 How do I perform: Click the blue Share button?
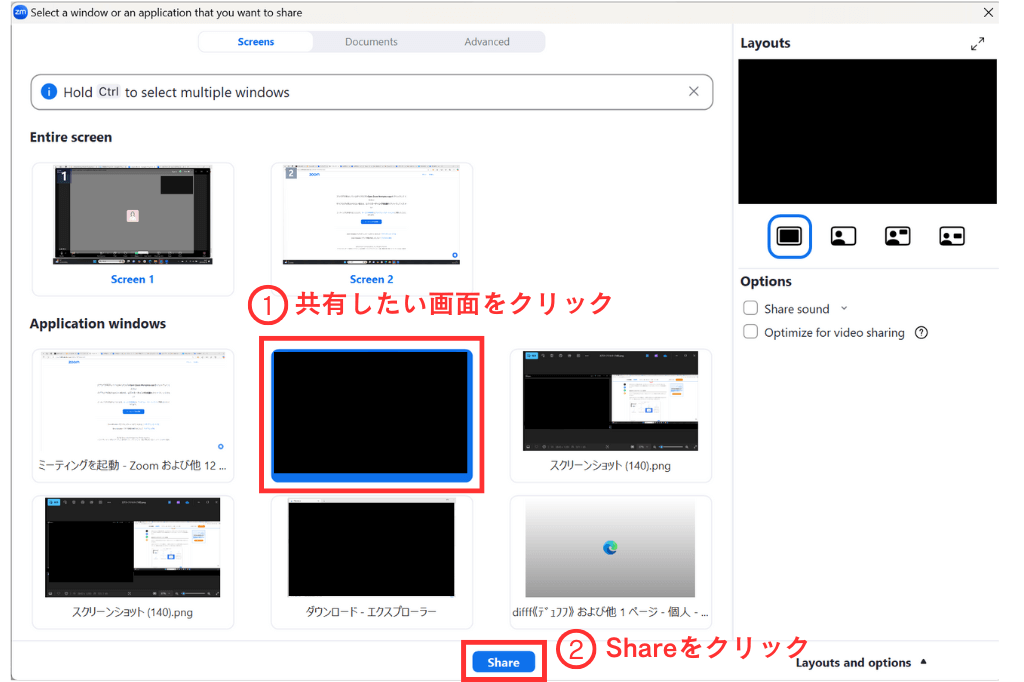tap(503, 662)
